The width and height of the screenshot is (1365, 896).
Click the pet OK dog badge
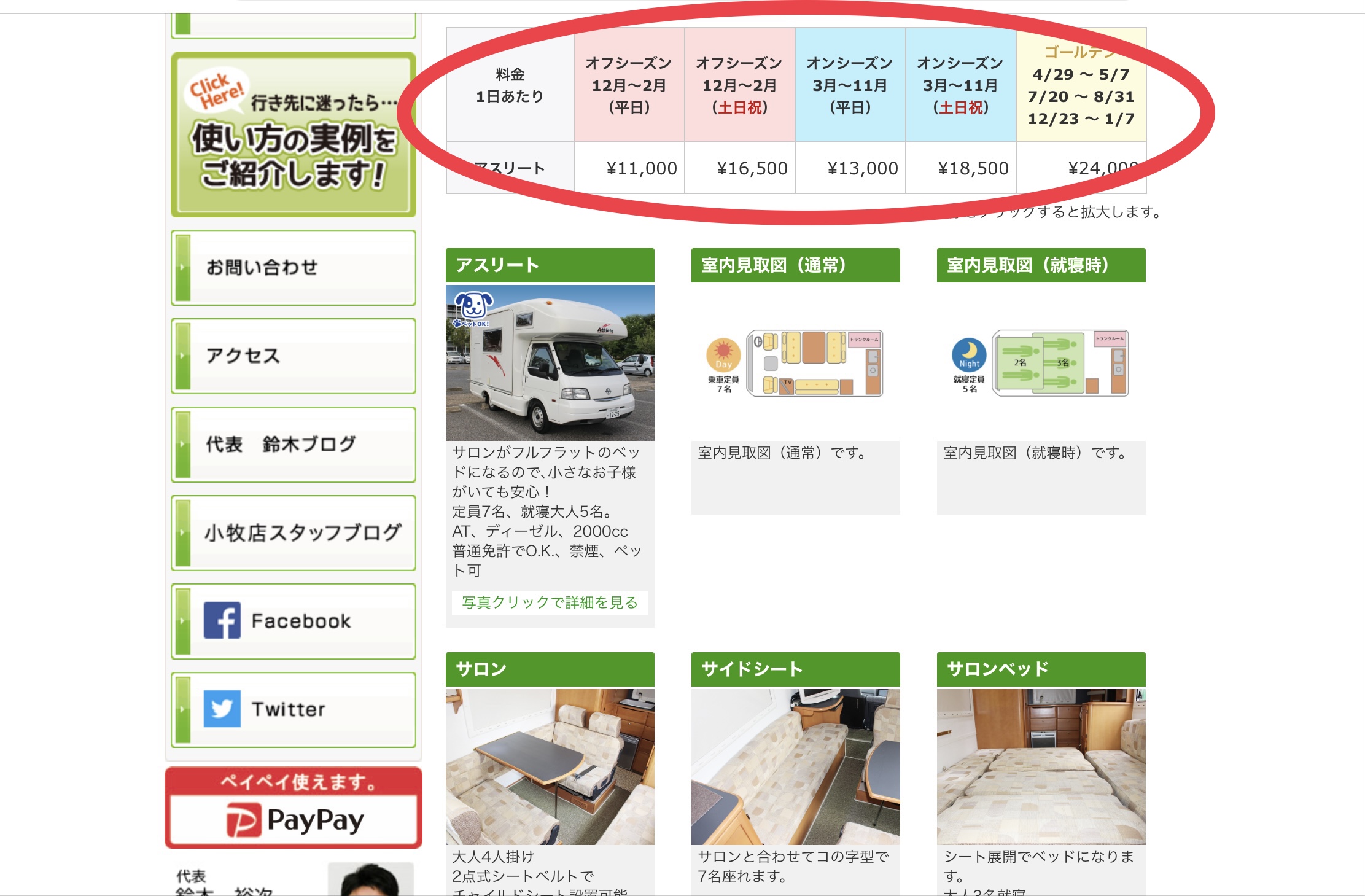[x=472, y=308]
